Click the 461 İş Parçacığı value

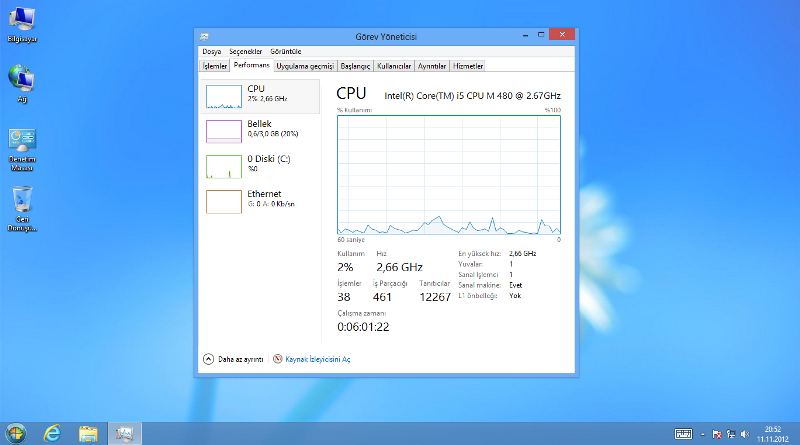(382, 297)
